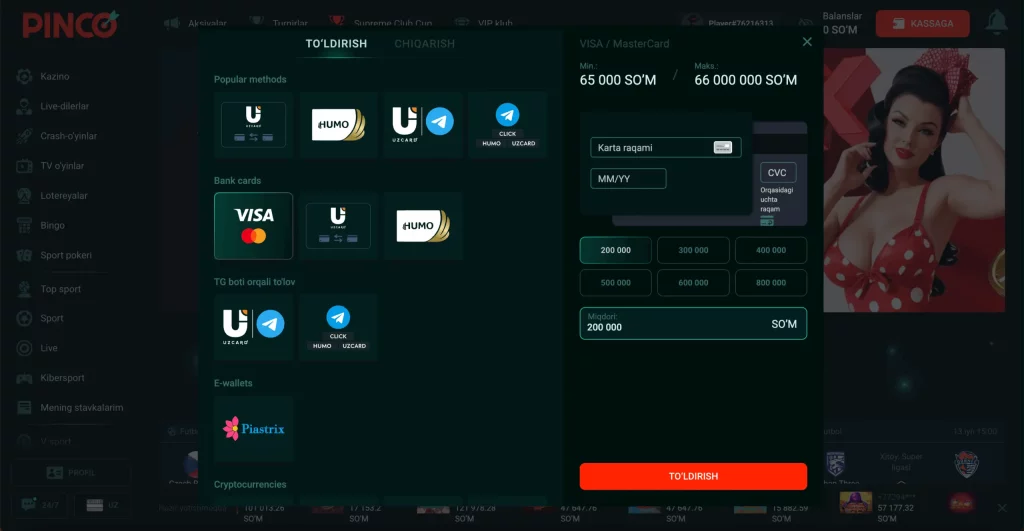Switch to the TO'LDIRISH tab
Screen dimensions: 1024x531
click(336, 44)
